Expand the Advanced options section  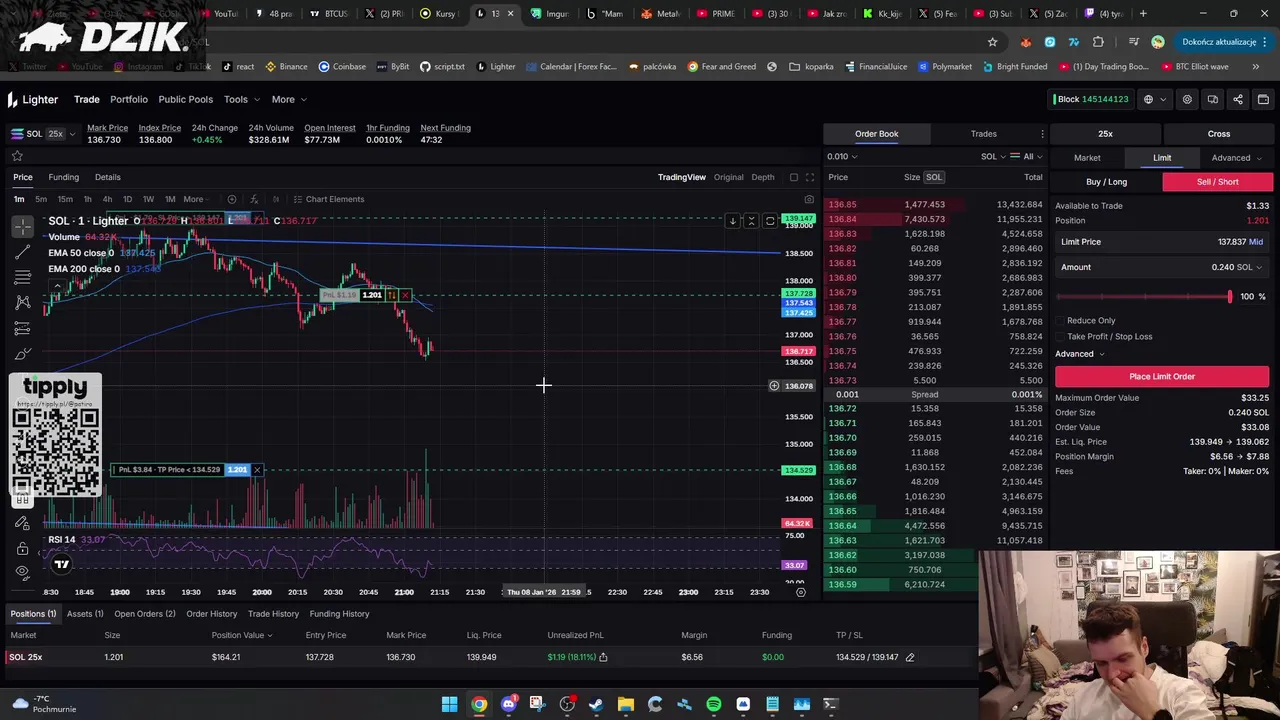[x=1079, y=354]
